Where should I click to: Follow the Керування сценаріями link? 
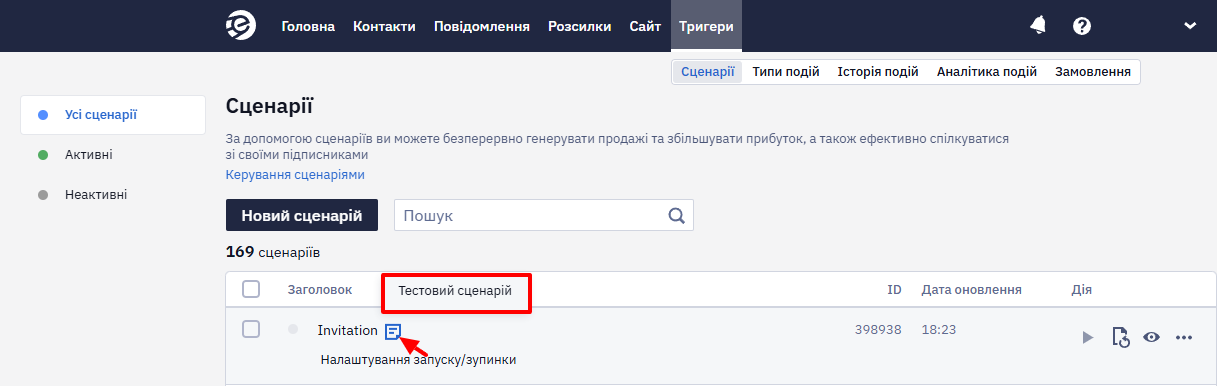tap(296, 174)
